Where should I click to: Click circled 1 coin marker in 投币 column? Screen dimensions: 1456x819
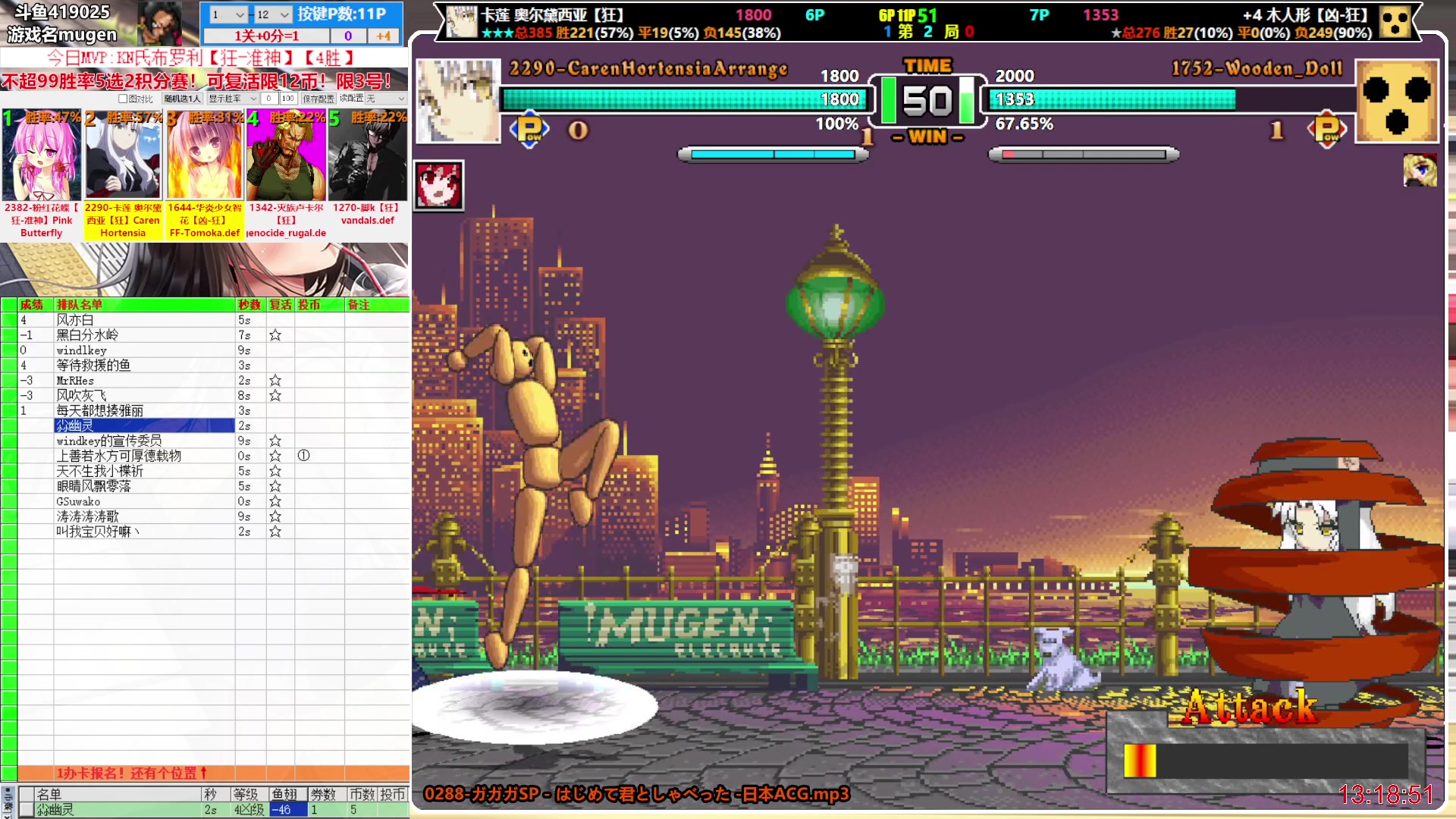click(x=304, y=456)
